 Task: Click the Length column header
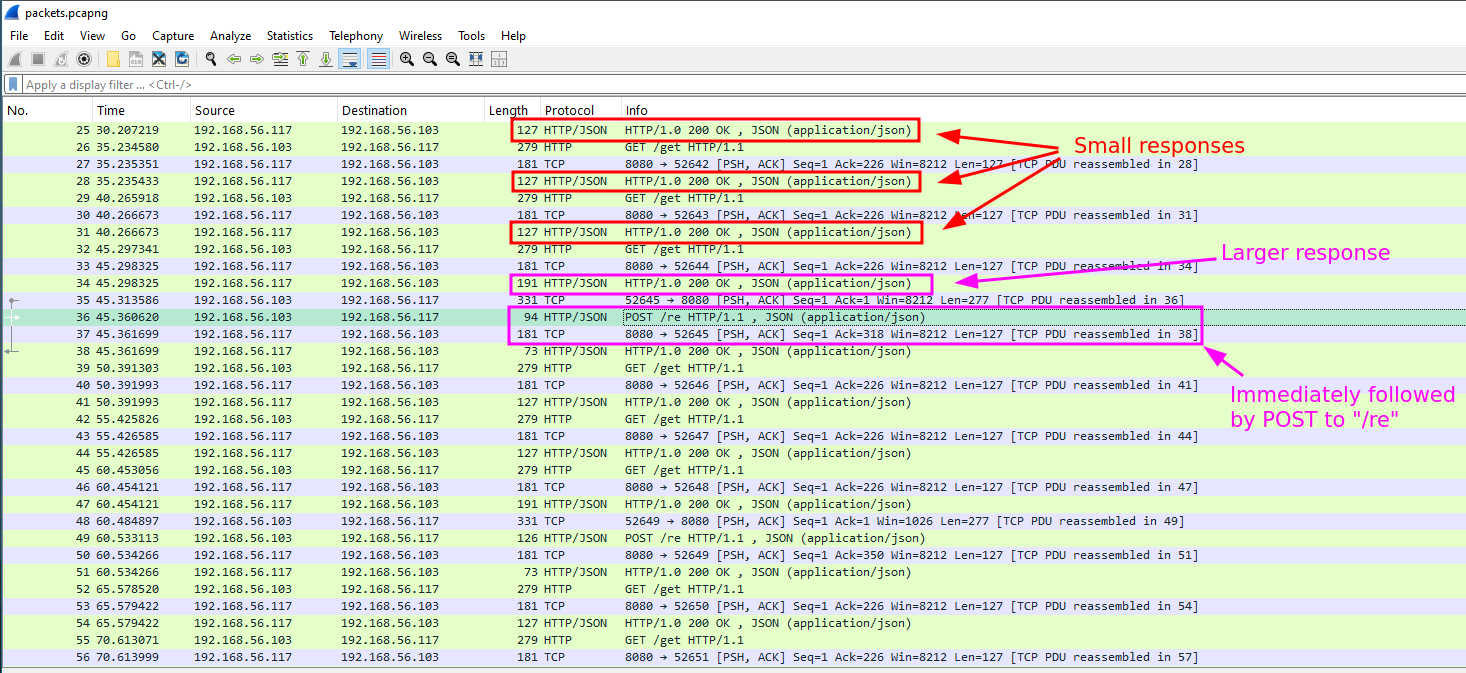(x=508, y=111)
